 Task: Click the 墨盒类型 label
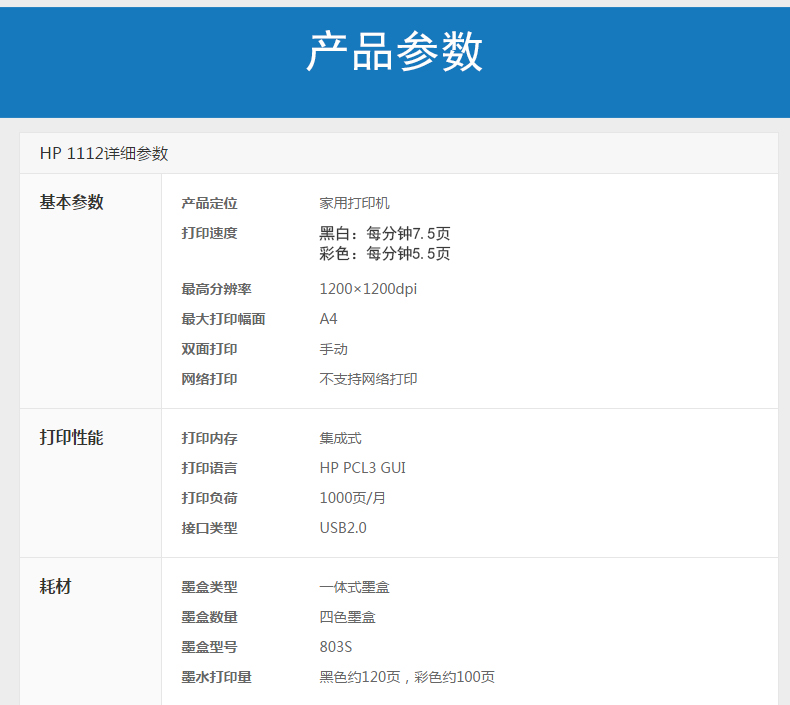[x=209, y=587]
